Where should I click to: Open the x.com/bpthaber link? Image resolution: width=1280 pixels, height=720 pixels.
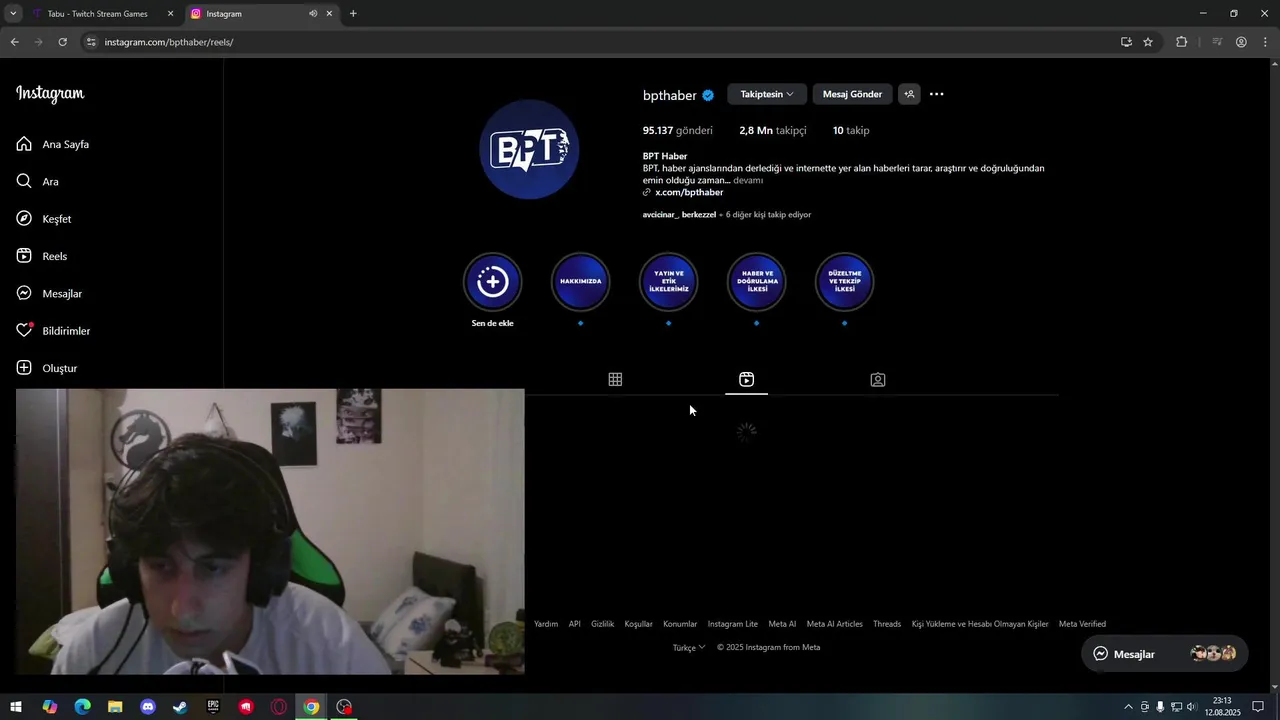pos(689,192)
